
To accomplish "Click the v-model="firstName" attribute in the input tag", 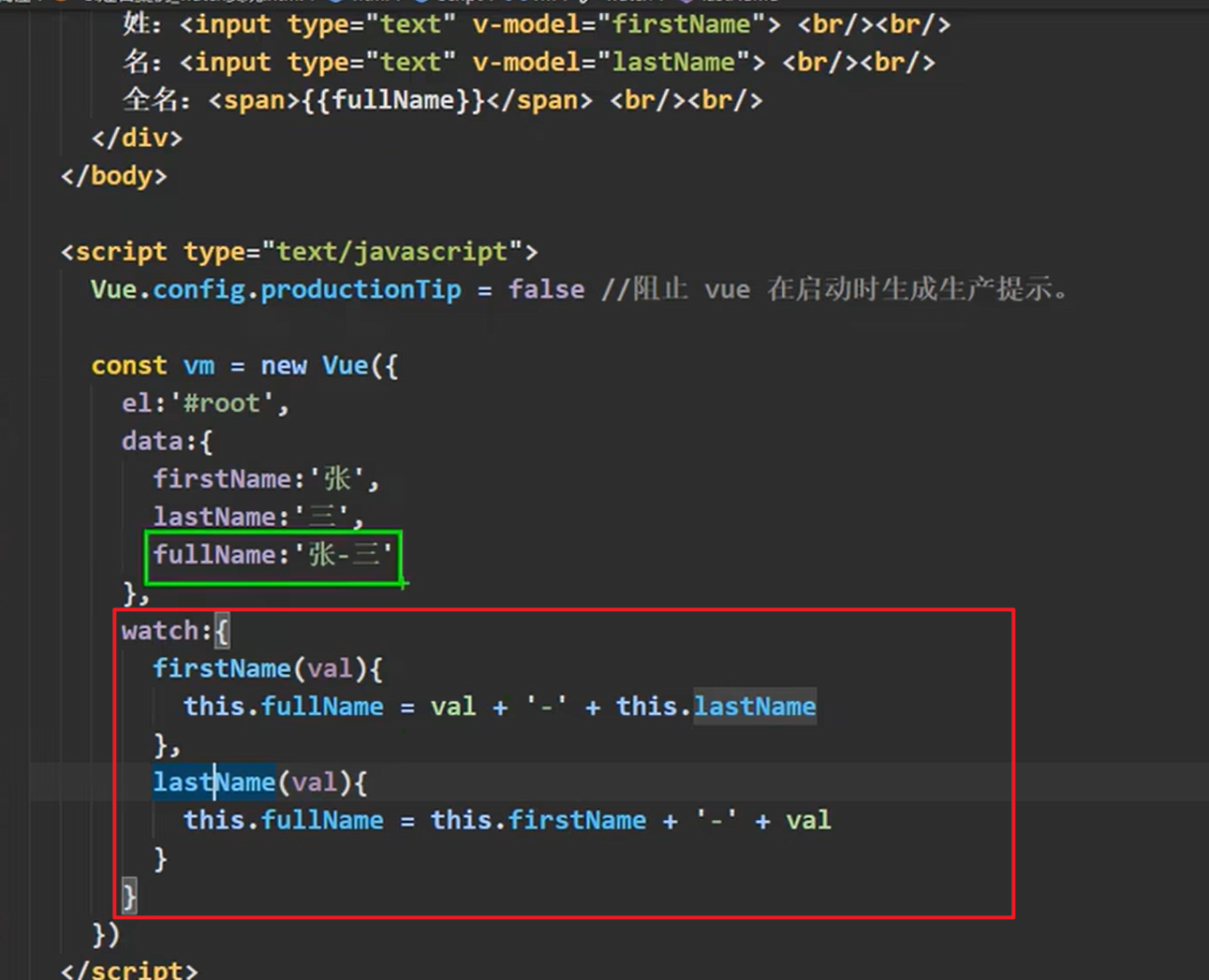I will click(x=619, y=24).
